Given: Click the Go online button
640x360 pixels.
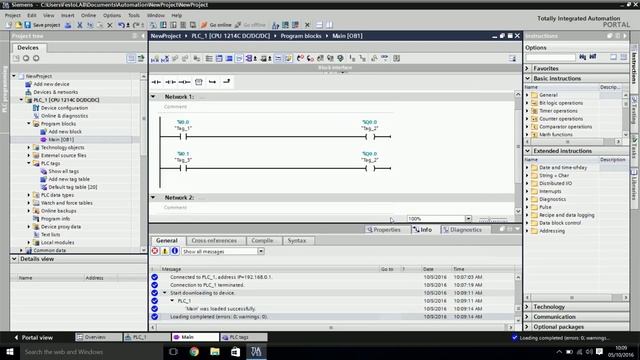Looking at the screenshot, I should [216, 25].
